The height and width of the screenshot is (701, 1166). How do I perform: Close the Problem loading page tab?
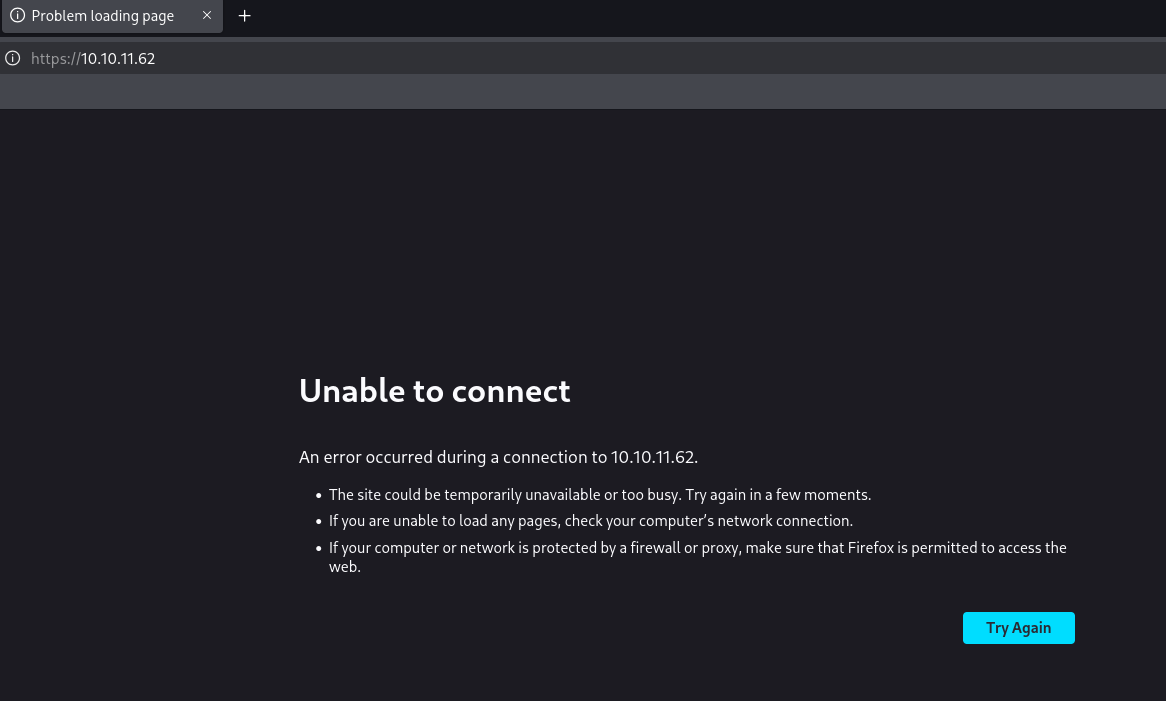(x=207, y=16)
